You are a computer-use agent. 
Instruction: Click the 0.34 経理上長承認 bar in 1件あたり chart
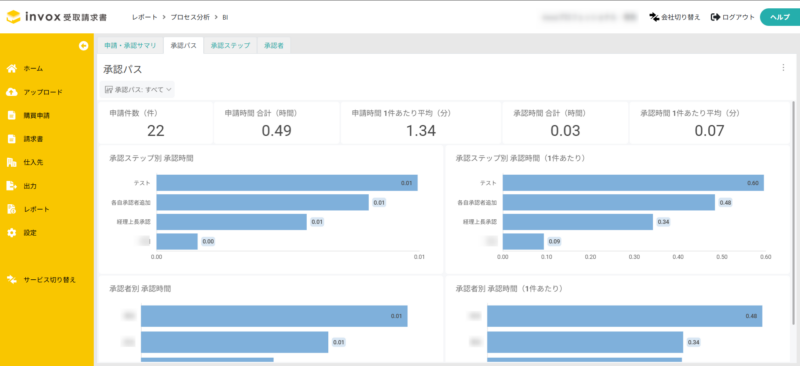click(578, 222)
